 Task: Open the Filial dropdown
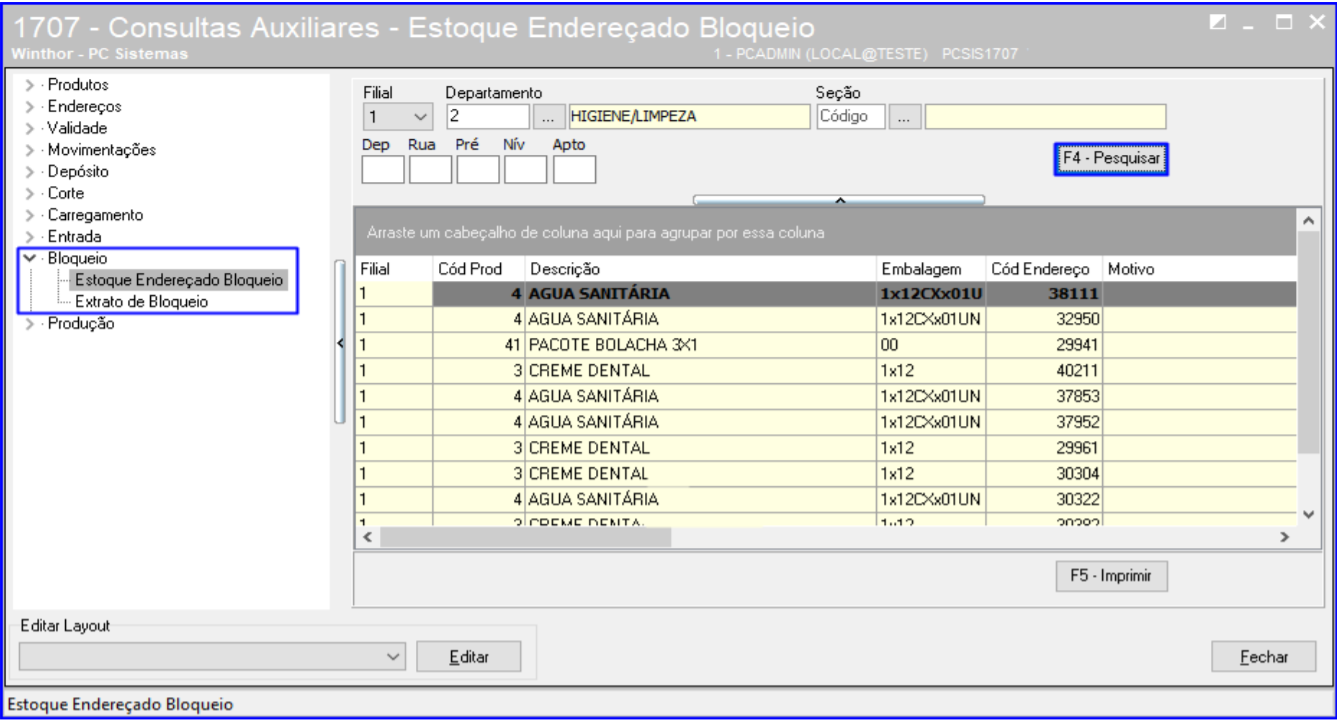(421, 116)
